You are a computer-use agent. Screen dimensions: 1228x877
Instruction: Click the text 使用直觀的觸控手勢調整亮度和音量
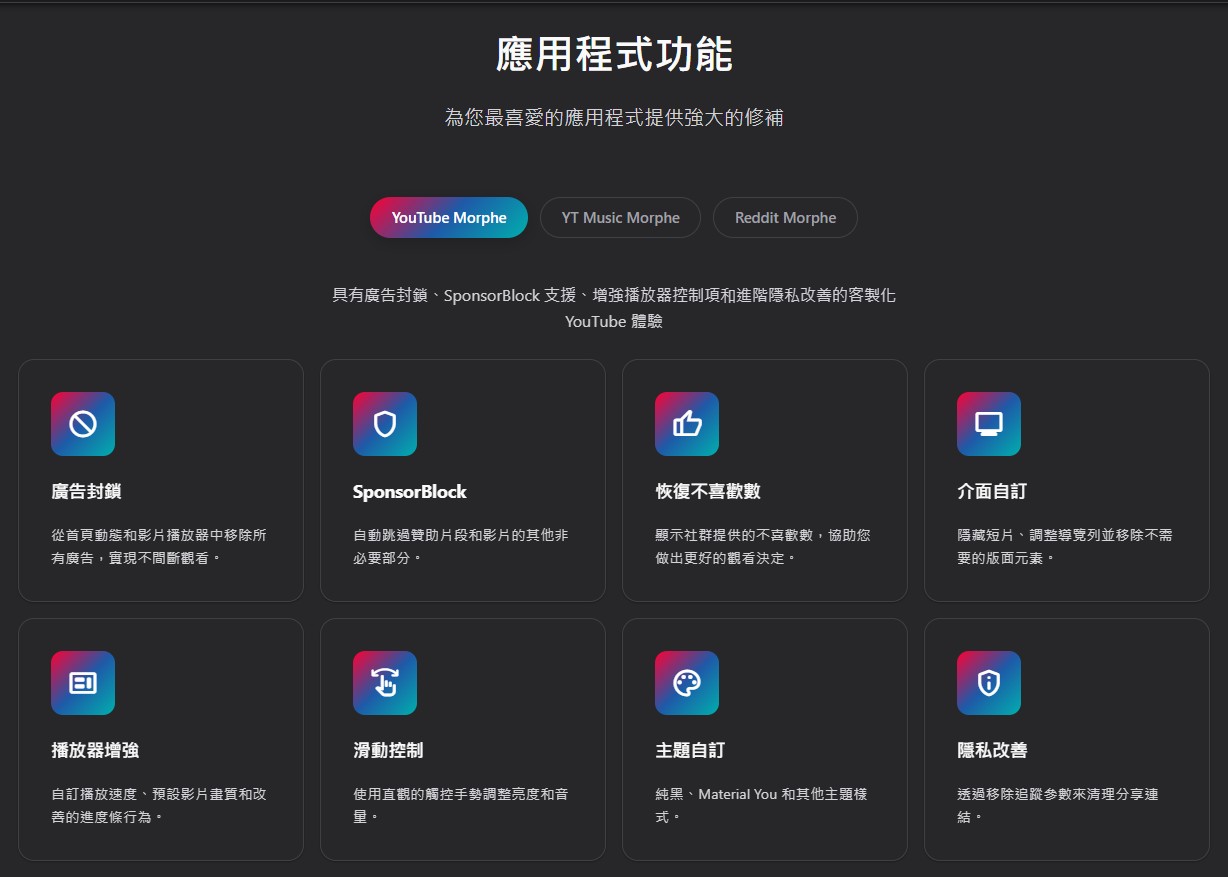pyautogui.click(x=461, y=805)
